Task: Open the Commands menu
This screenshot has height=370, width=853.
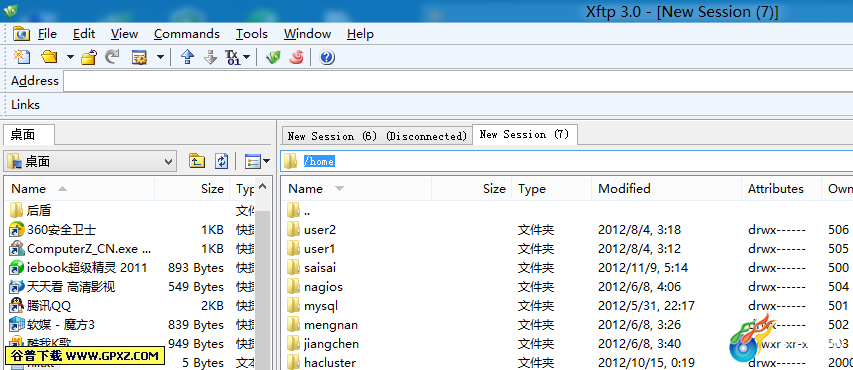Action: pos(187,34)
